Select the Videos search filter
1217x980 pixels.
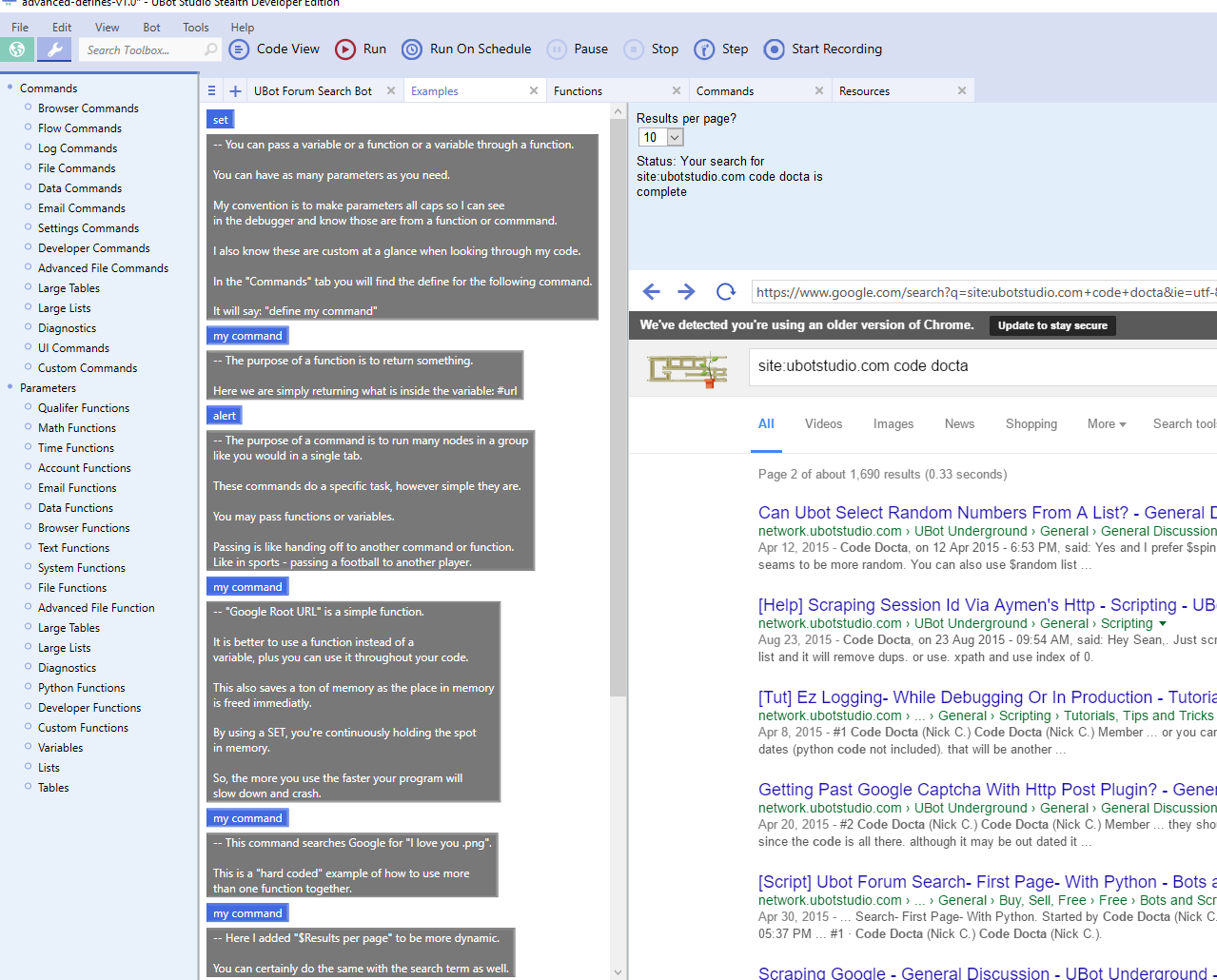(823, 424)
